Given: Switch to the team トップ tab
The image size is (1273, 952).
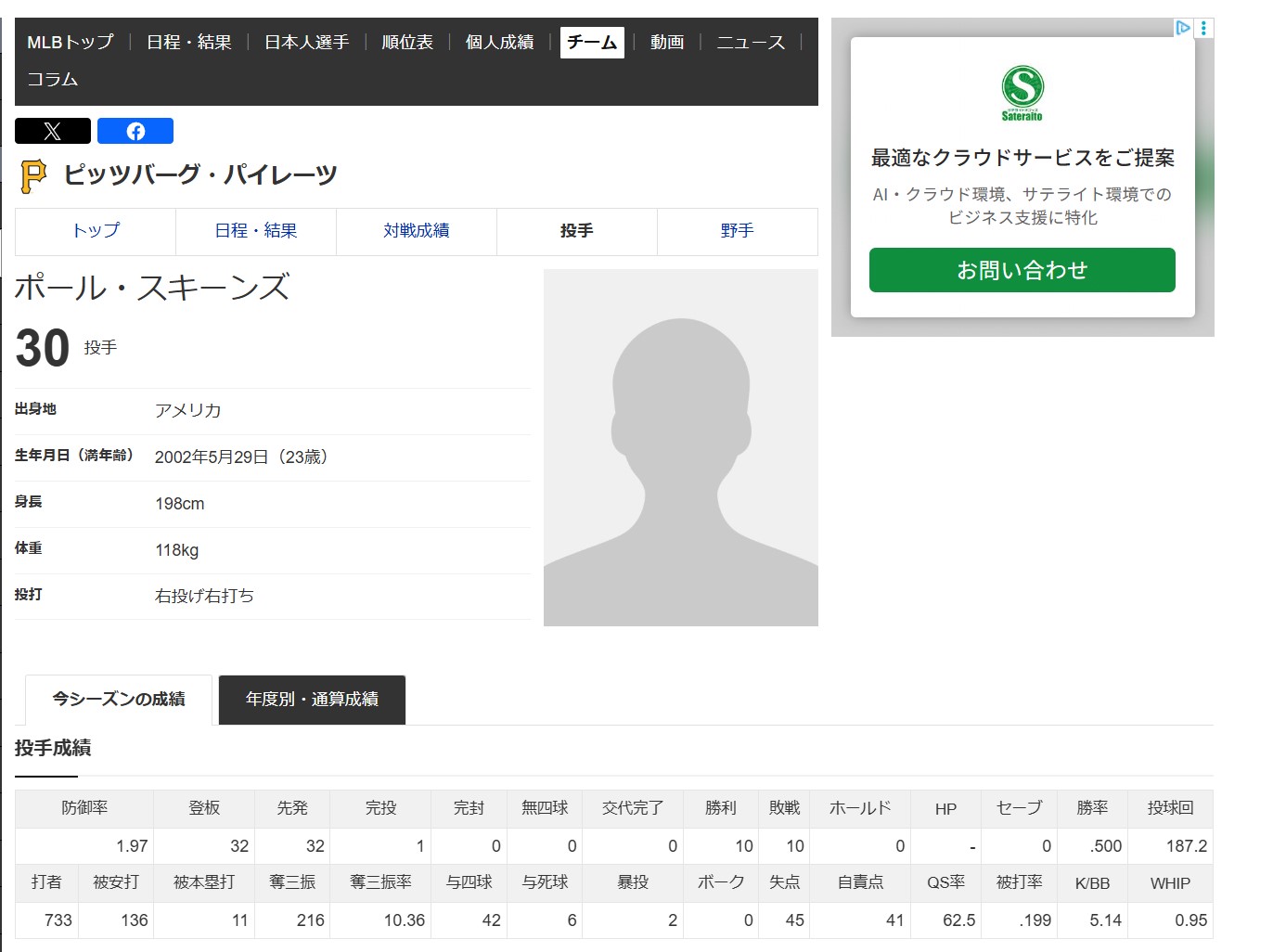Looking at the screenshot, I should [96, 231].
